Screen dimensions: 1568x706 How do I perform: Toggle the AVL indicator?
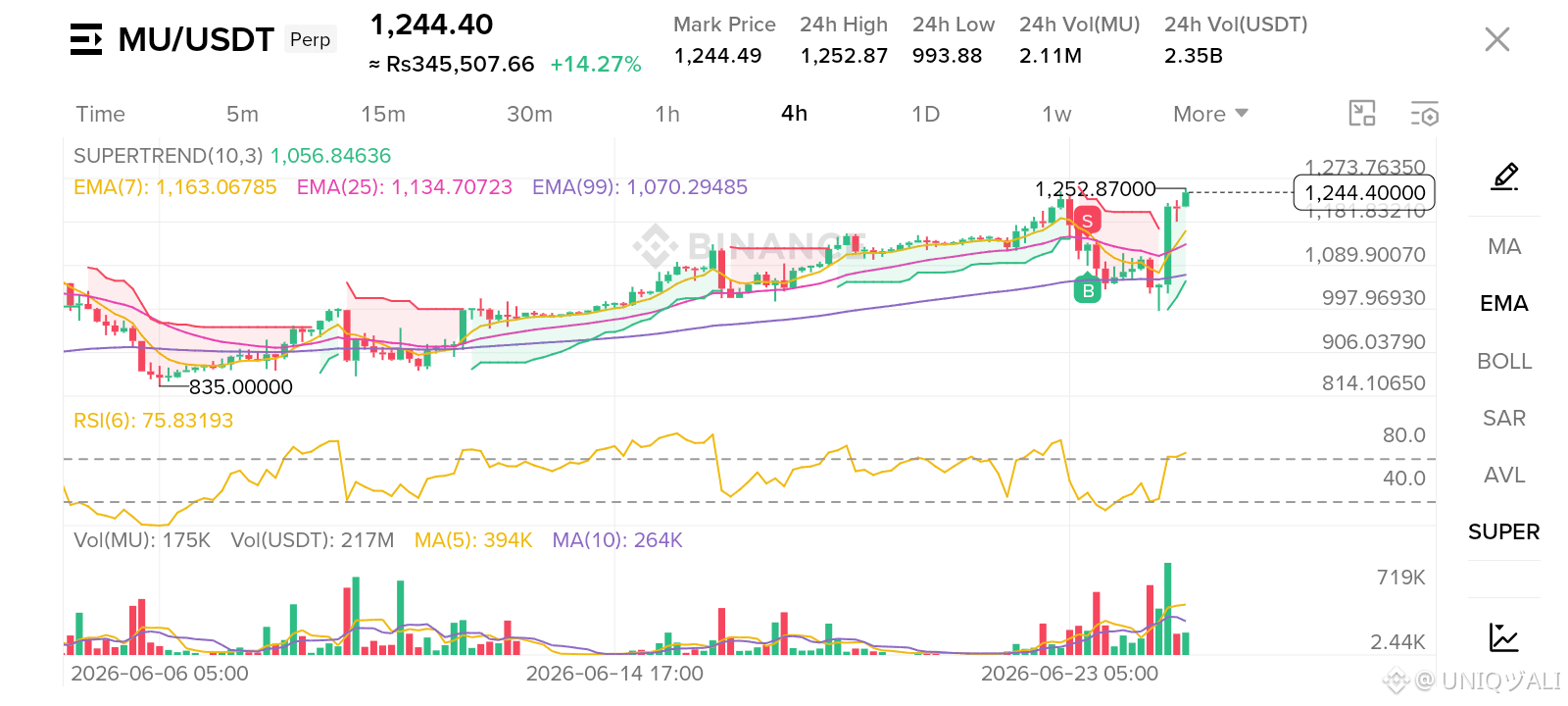[1504, 475]
